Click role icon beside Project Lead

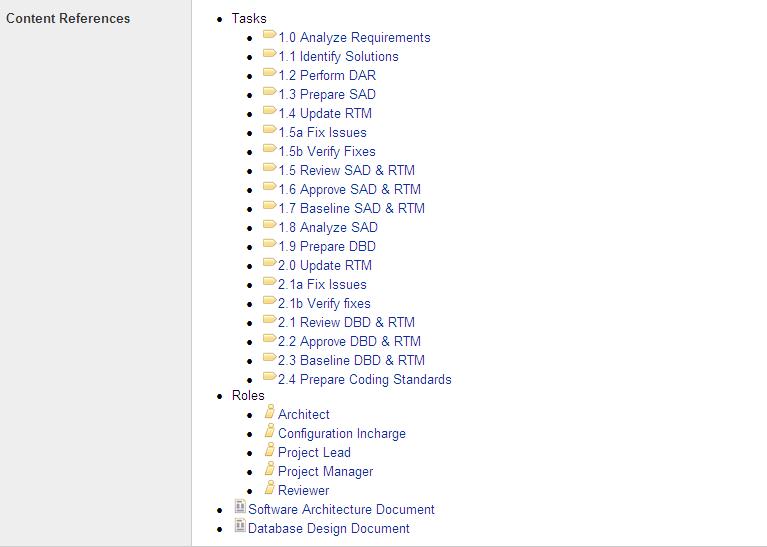pyautogui.click(x=270, y=450)
